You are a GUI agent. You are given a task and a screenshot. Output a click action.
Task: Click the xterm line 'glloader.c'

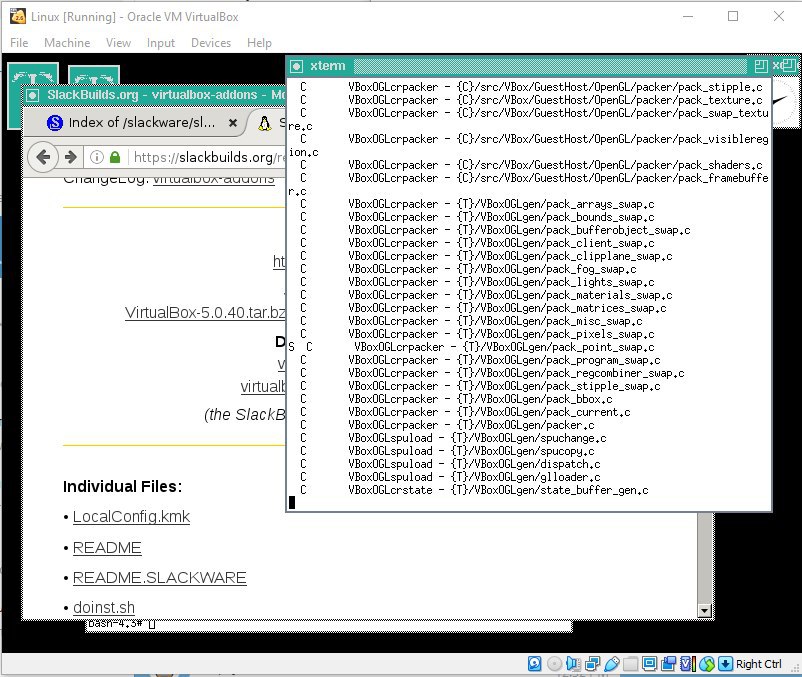[450, 477]
